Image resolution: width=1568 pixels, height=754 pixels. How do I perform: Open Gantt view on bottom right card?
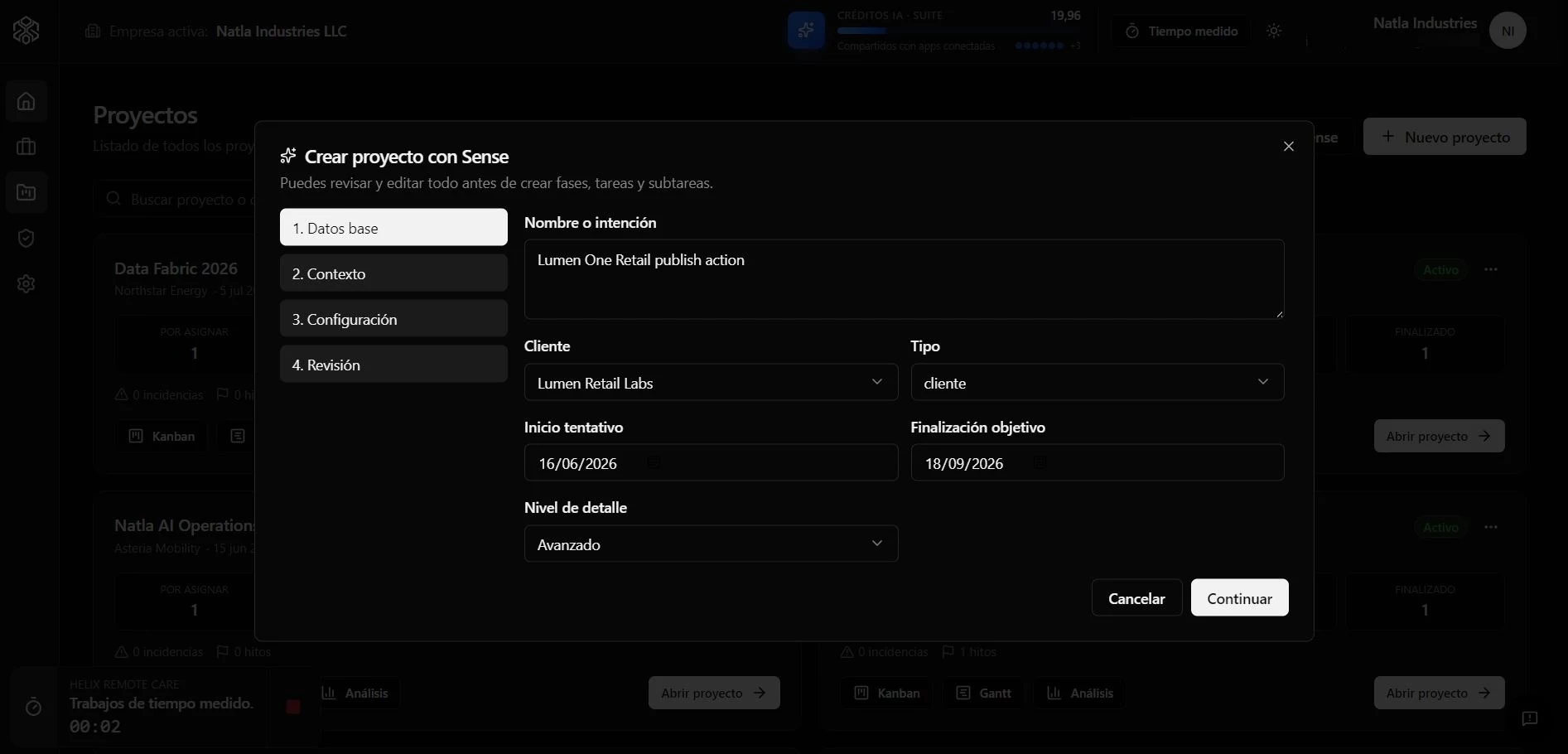tap(982, 693)
